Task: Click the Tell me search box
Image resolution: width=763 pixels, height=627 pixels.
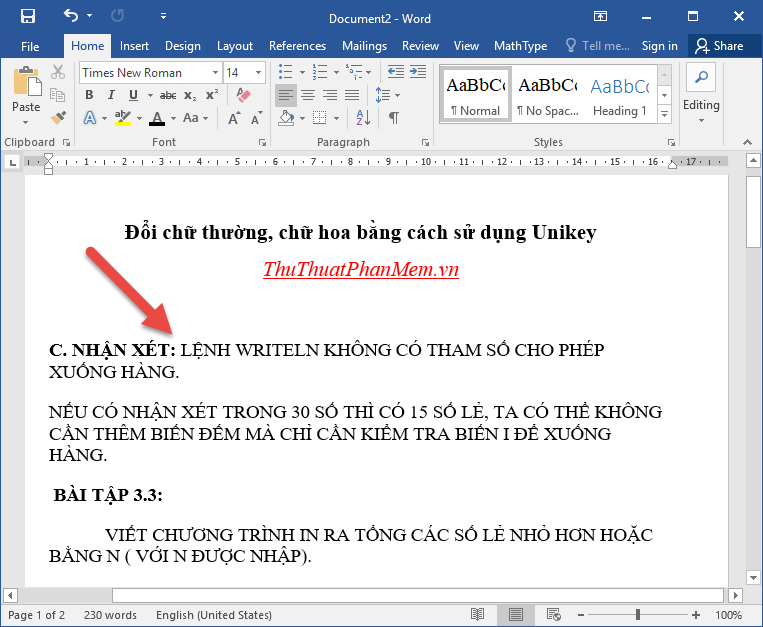Action: coord(598,46)
